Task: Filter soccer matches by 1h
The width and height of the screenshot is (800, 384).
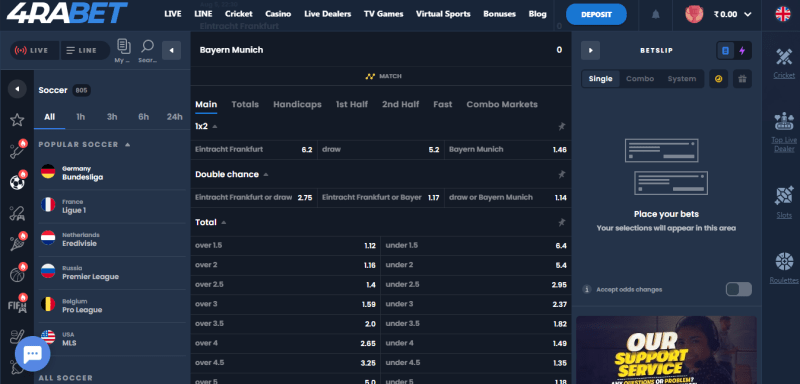Action: tap(81, 117)
